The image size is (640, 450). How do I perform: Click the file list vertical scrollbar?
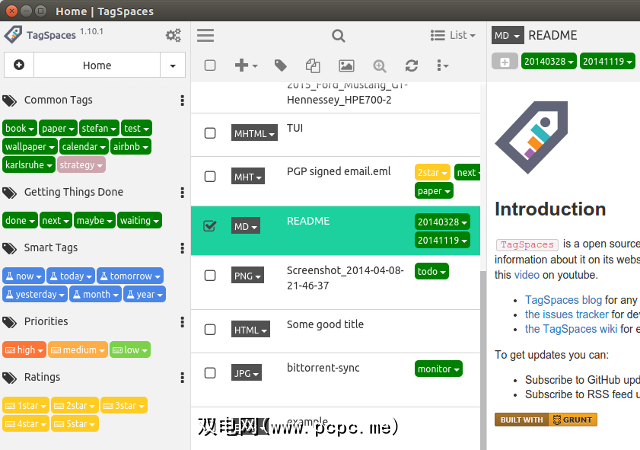(x=483, y=359)
